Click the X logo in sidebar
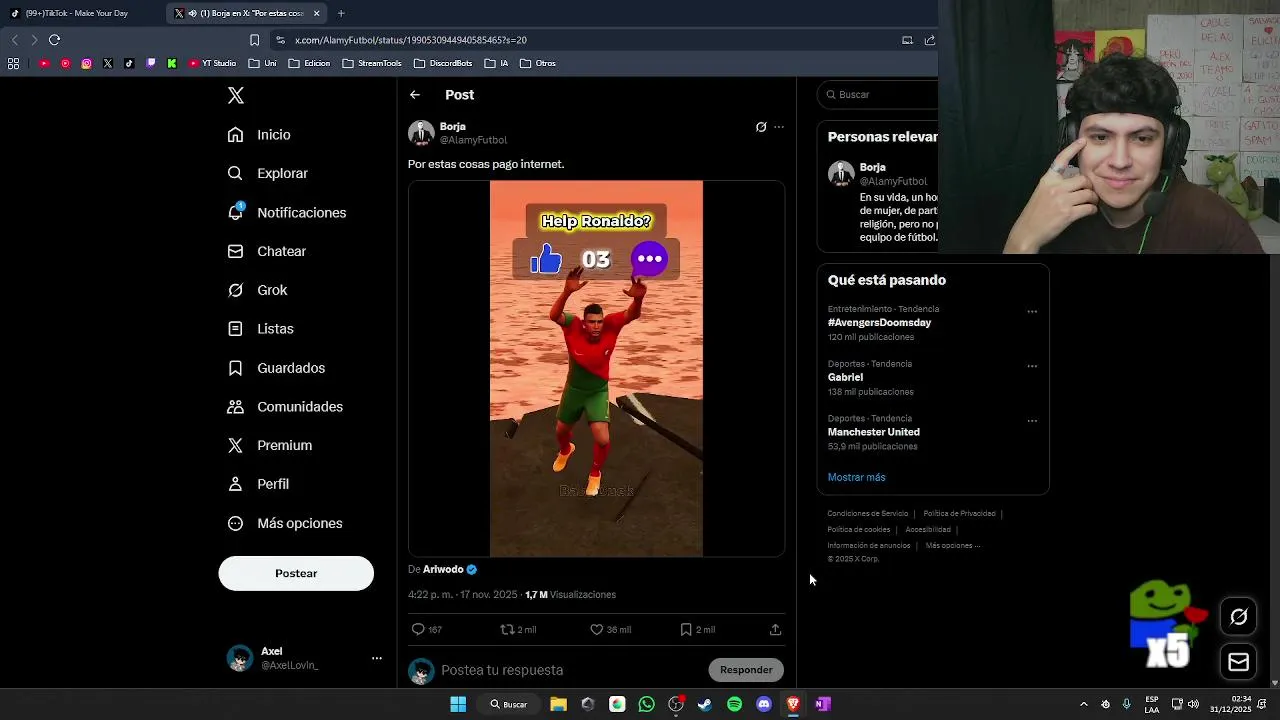Image resolution: width=1280 pixels, height=720 pixels. click(x=236, y=96)
